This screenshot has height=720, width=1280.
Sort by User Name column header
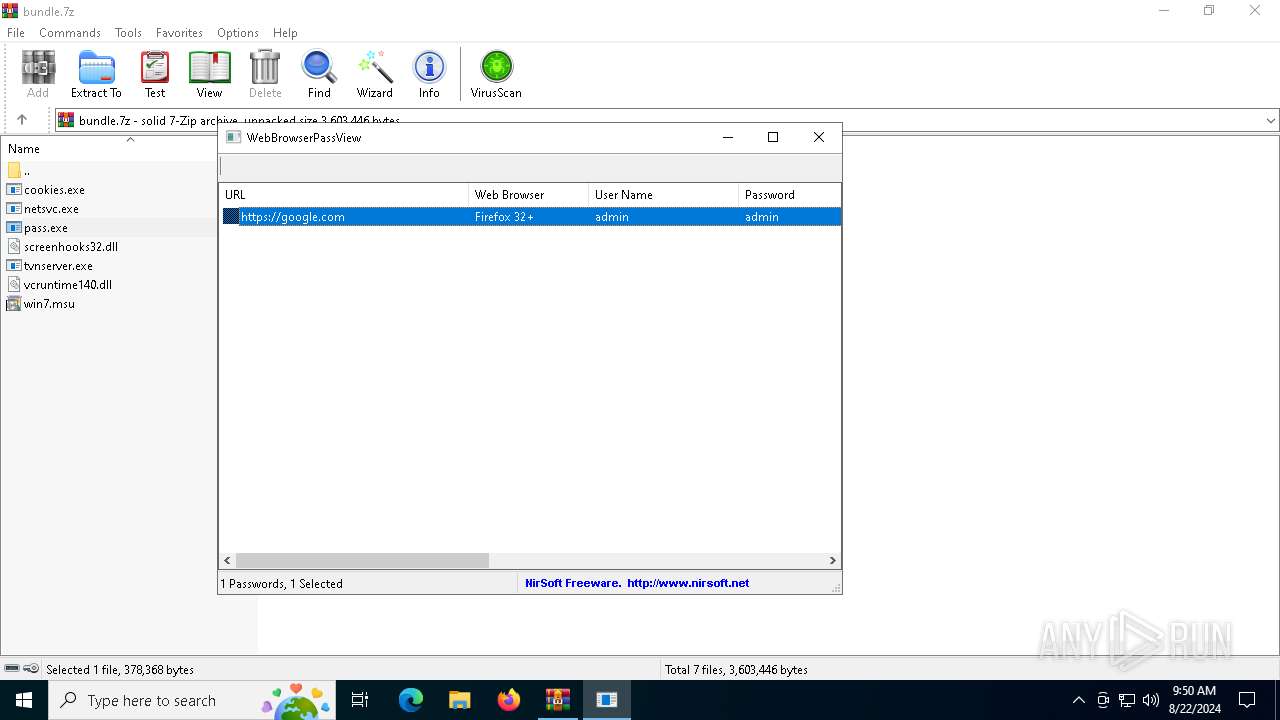664,195
